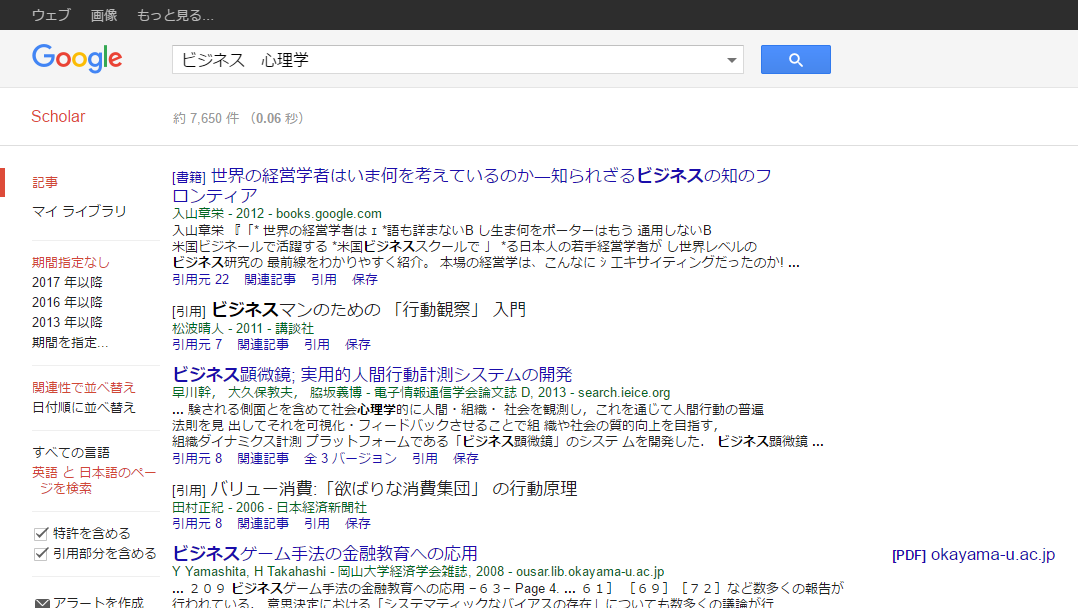Select 期間指定なし filter
1078x608 pixels.
71,262
